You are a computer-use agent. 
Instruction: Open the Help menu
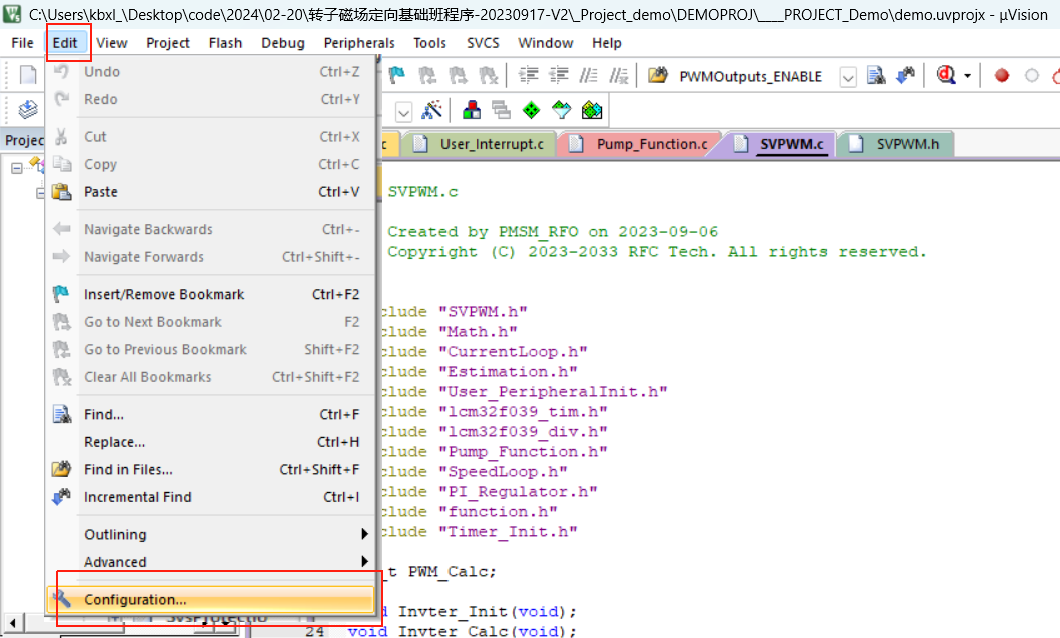[x=606, y=43]
